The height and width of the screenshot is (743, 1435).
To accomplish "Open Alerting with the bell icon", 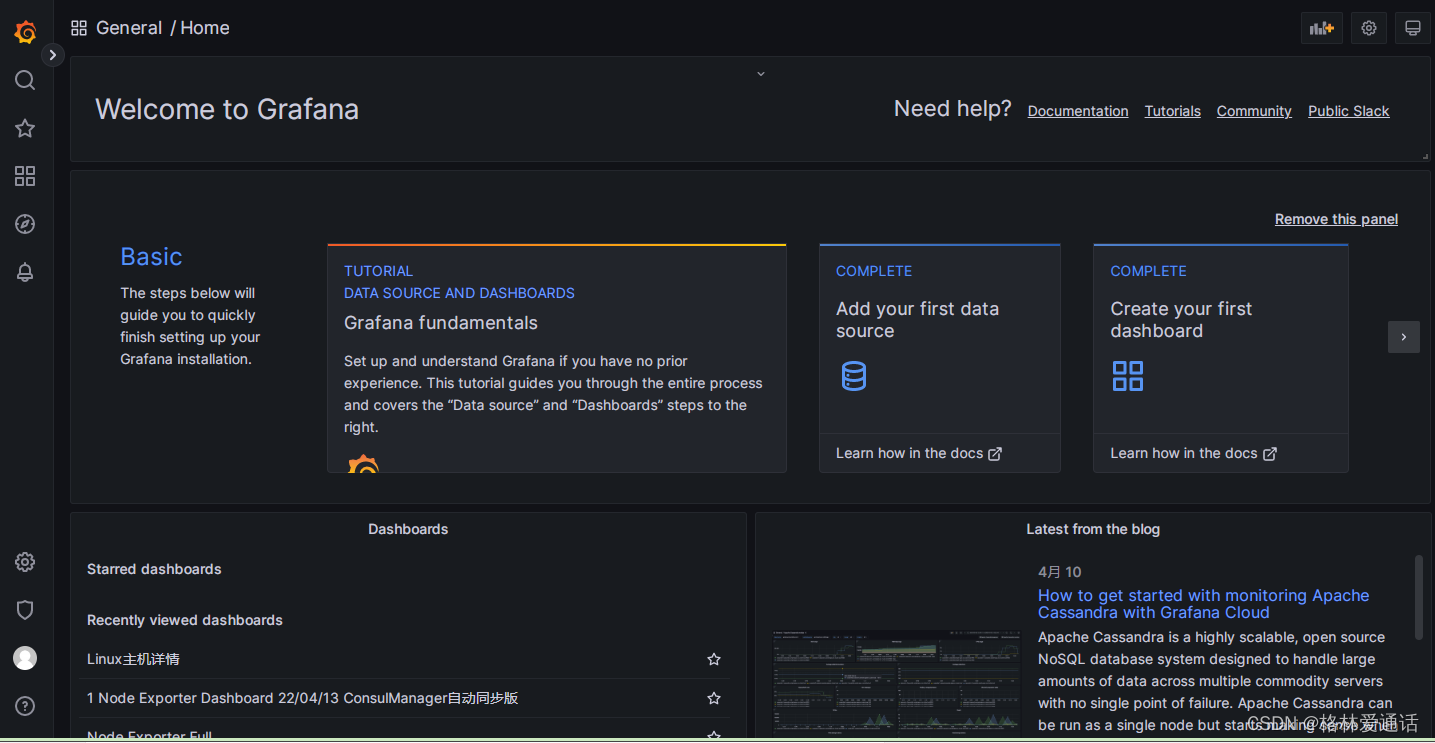I will point(25,272).
